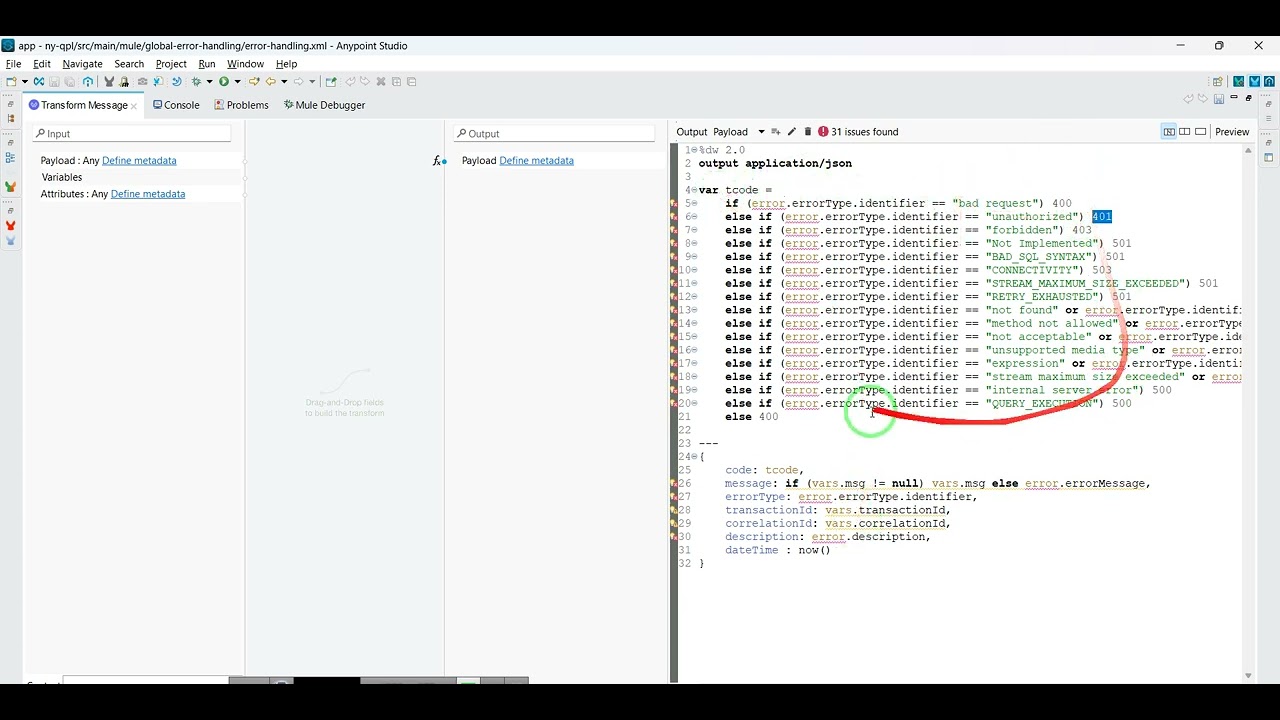Open the Debug configurations dropdown arrow
1280x720 pixels.
click(x=209, y=82)
